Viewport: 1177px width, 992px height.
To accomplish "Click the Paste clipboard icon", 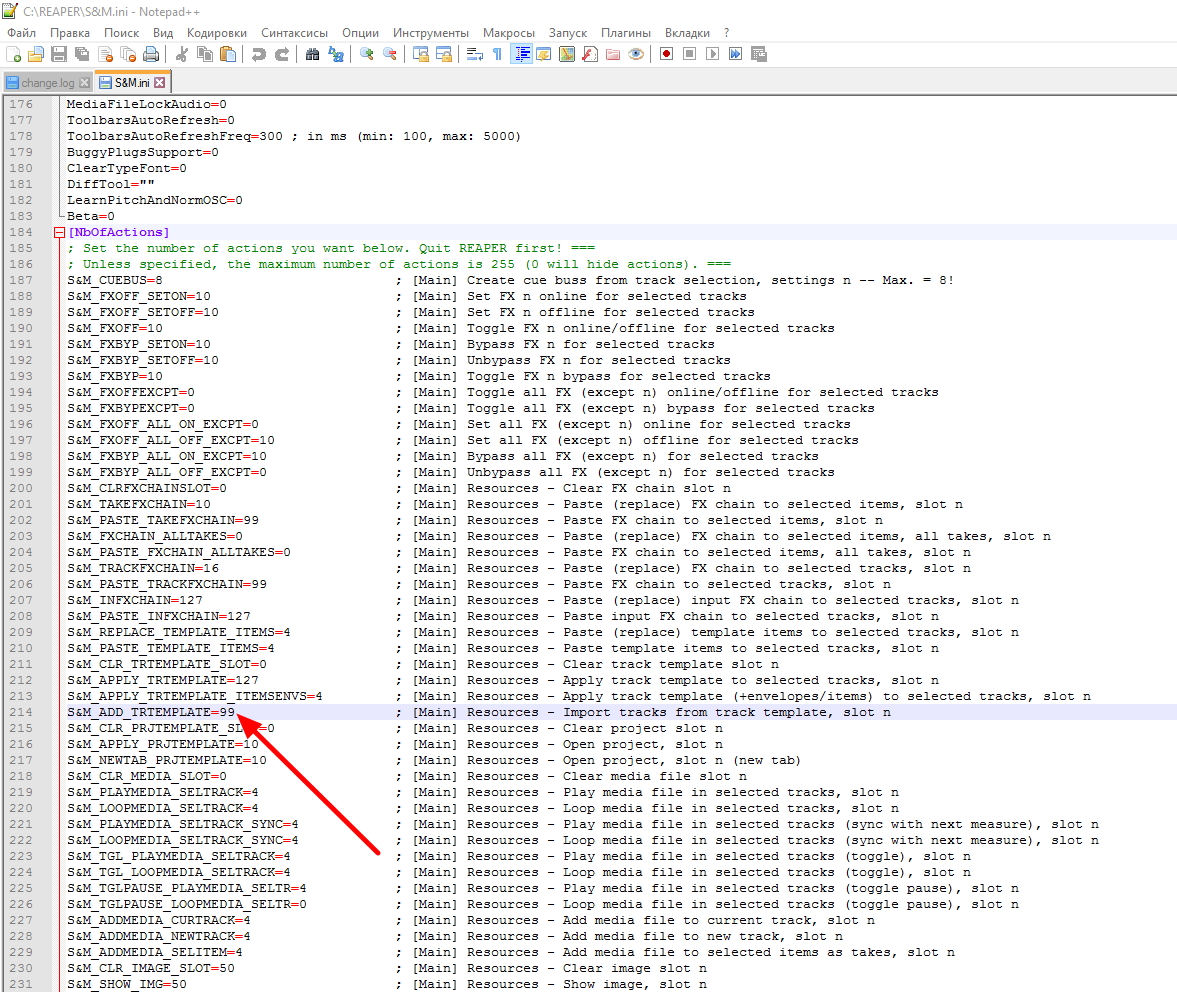I will click(227, 54).
